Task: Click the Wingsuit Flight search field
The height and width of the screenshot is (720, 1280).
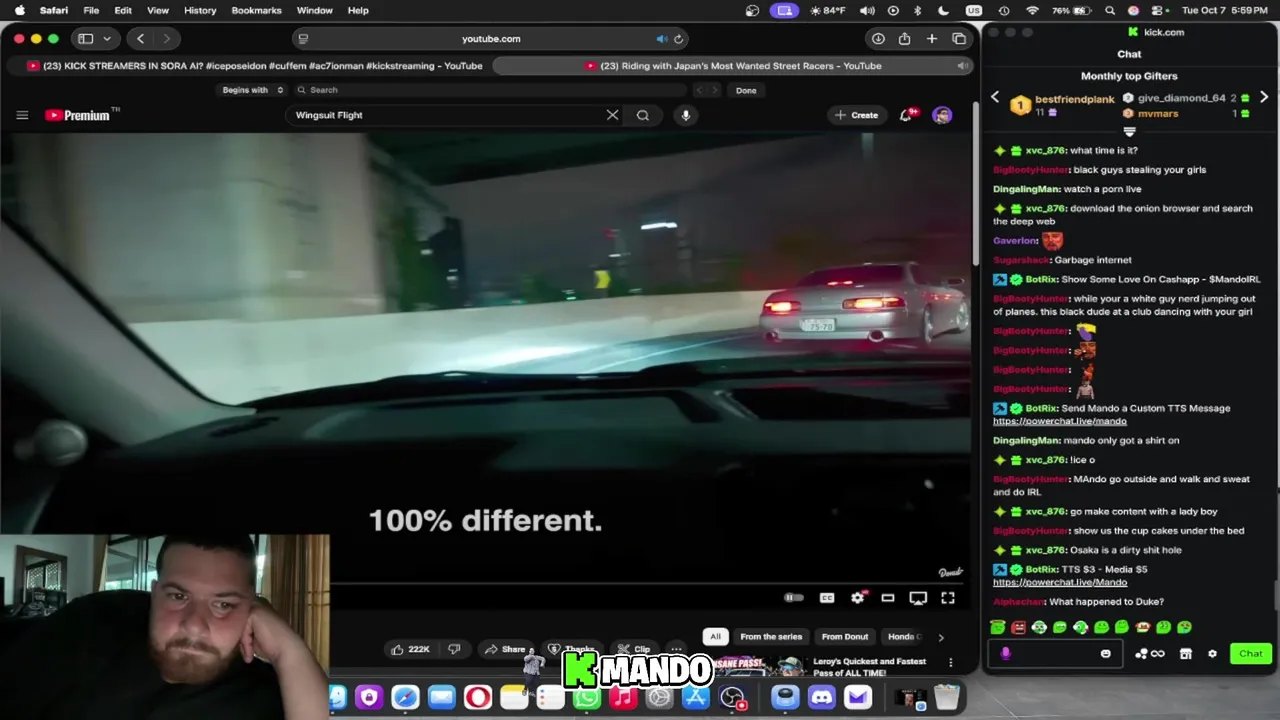Action: tap(445, 115)
